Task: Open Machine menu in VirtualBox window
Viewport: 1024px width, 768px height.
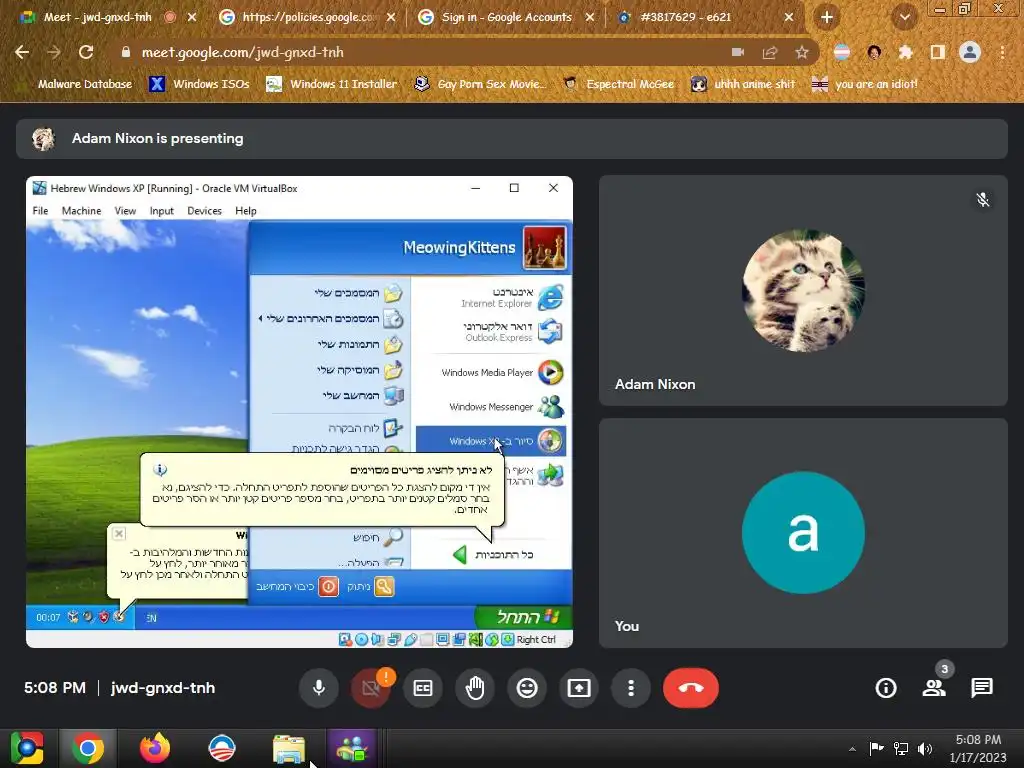Action: pos(82,211)
